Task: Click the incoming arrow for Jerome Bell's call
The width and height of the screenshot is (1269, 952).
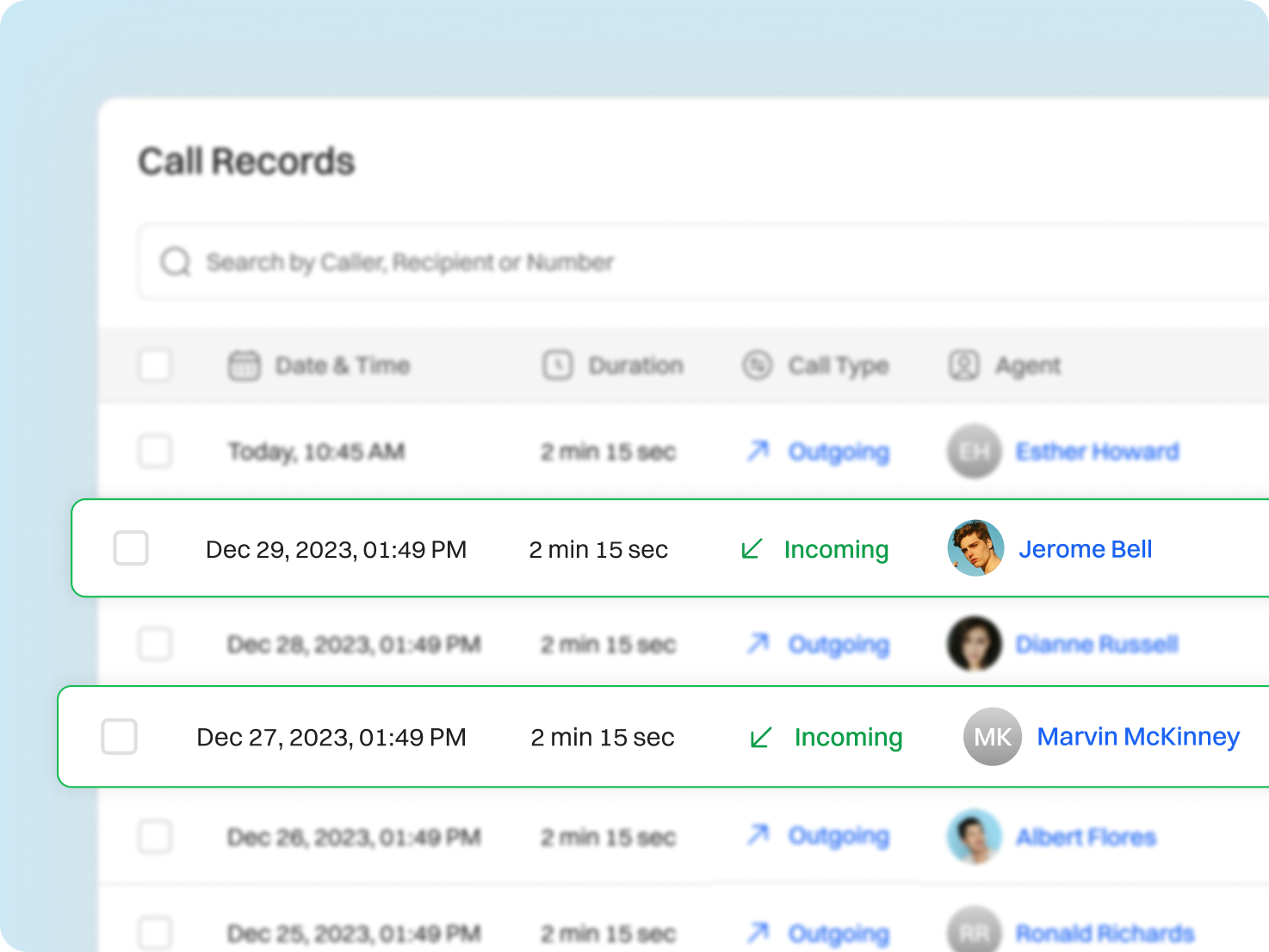Action: click(752, 548)
